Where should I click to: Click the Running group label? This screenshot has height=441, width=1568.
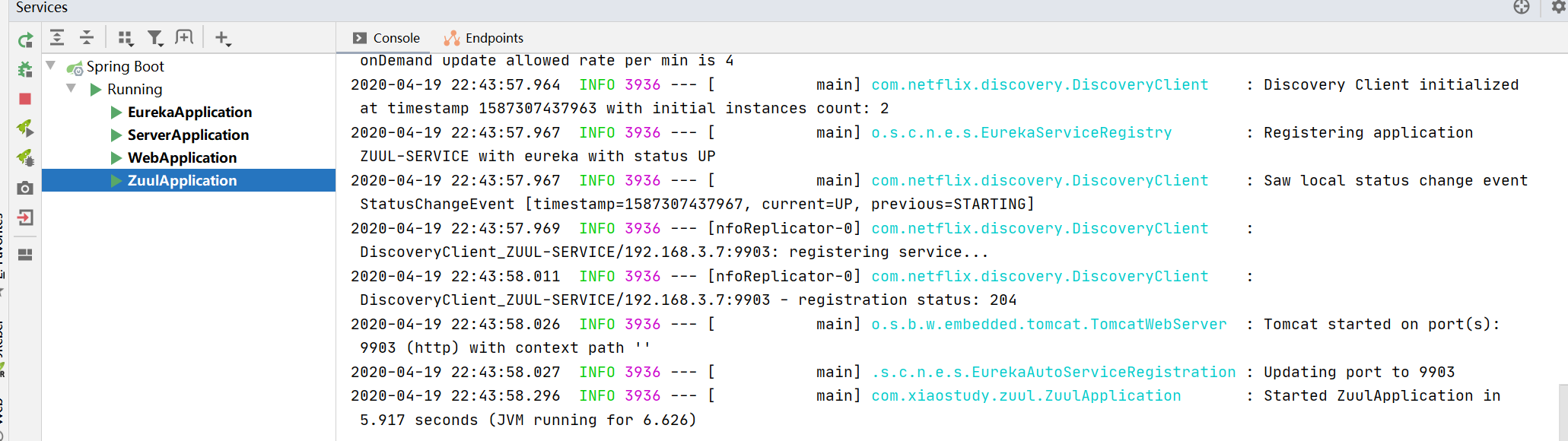click(135, 89)
